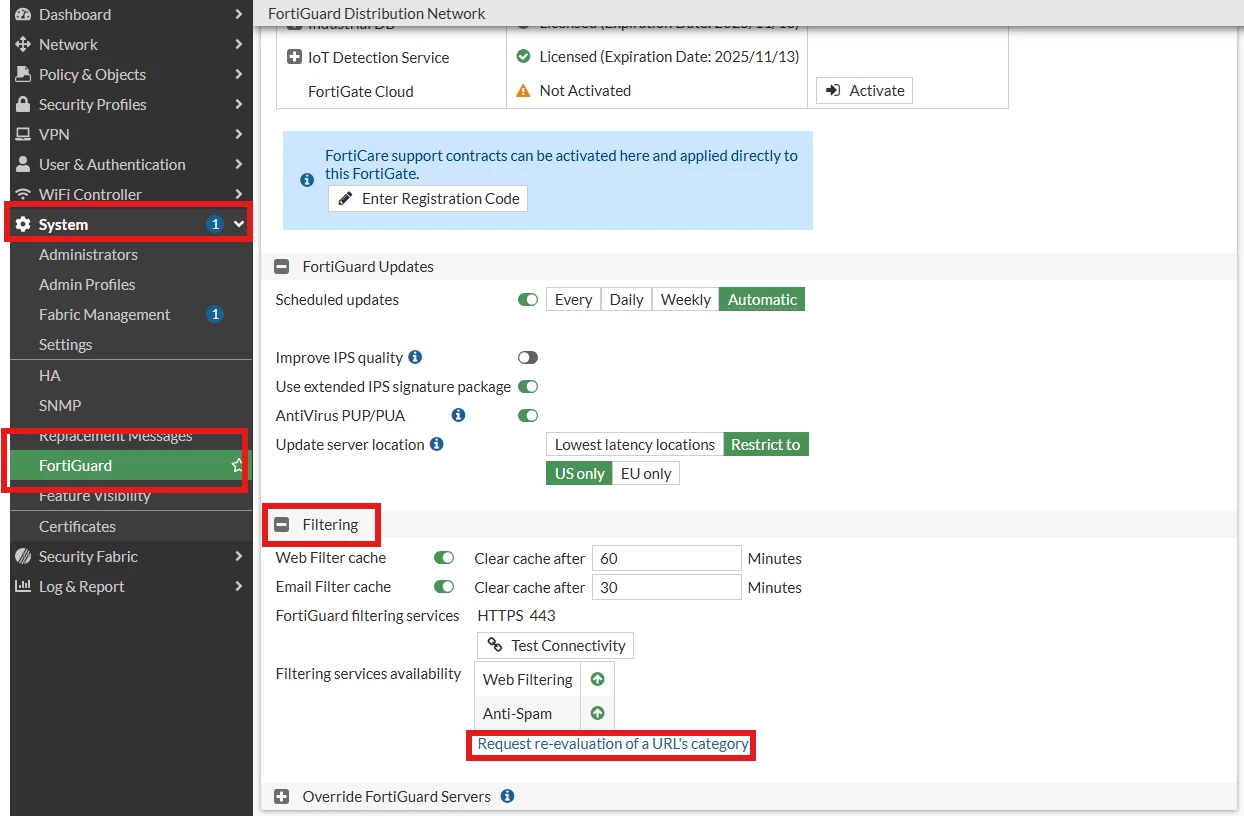Click the Fabric Management notification badge
The image size is (1244, 816).
pyautogui.click(x=214, y=314)
